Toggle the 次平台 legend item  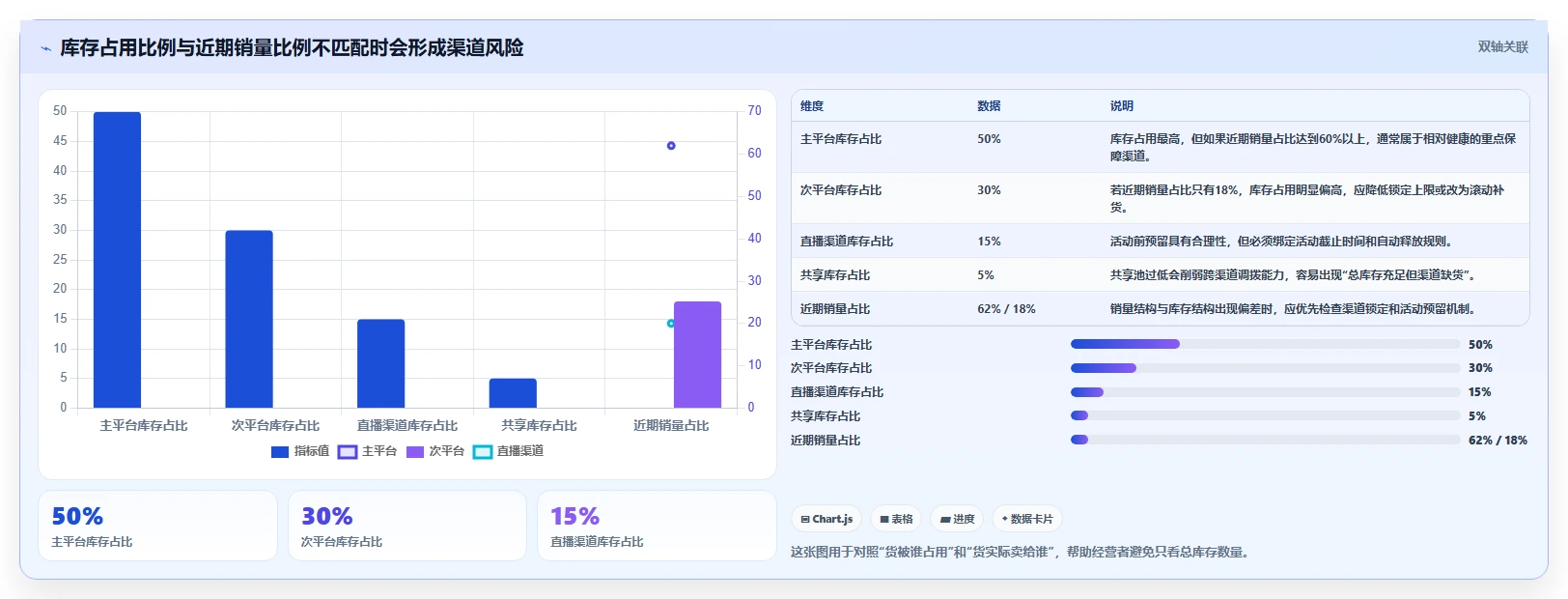click(435, 451)
